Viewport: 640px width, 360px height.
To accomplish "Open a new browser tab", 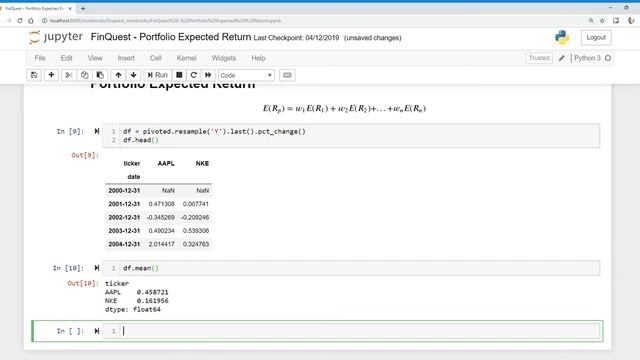I will 83,8.
